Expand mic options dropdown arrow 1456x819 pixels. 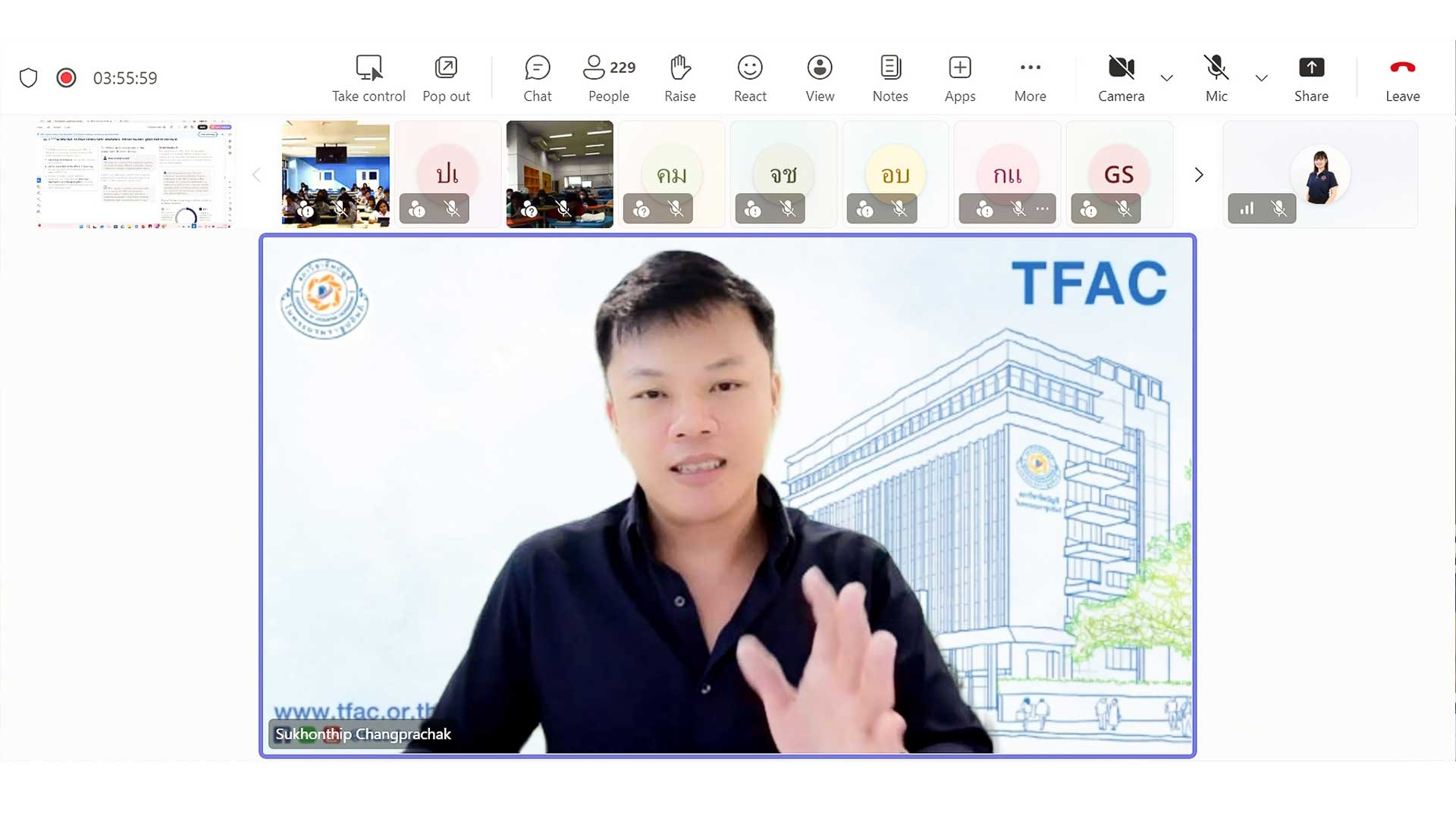pyautogui.click(x=1261, y=78)
